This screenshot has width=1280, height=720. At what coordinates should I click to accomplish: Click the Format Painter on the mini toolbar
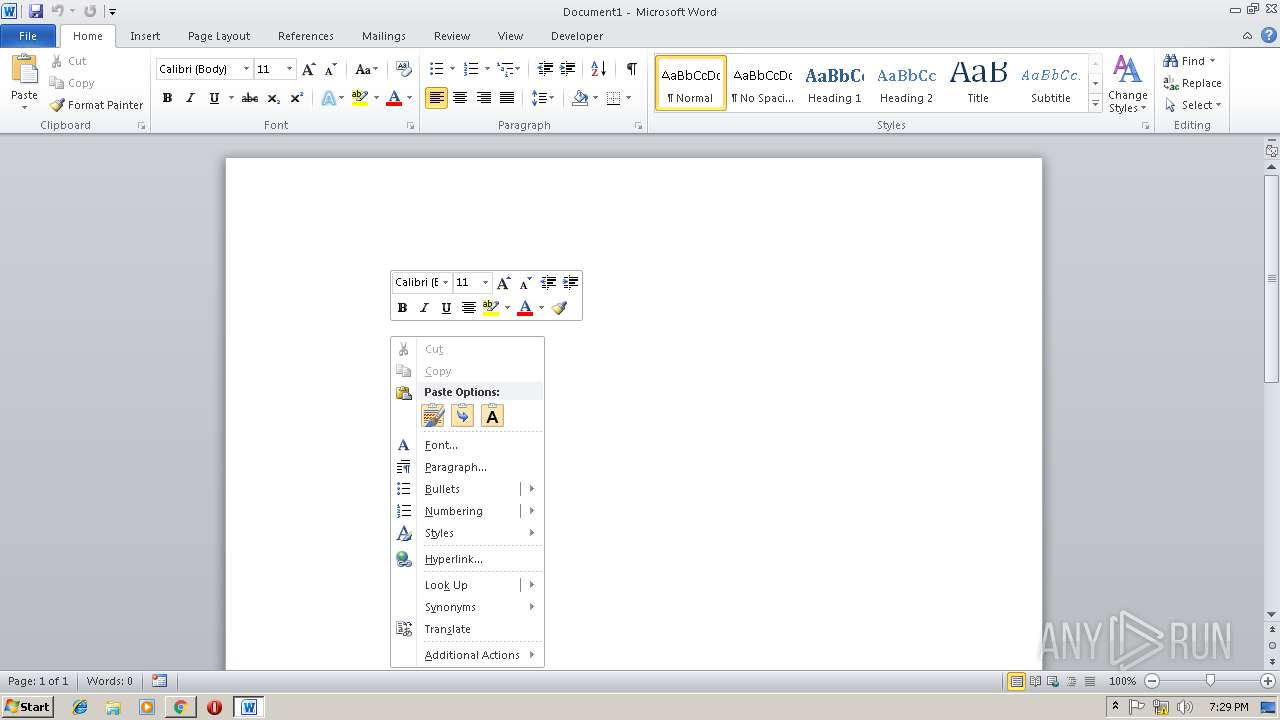(559, 308)
